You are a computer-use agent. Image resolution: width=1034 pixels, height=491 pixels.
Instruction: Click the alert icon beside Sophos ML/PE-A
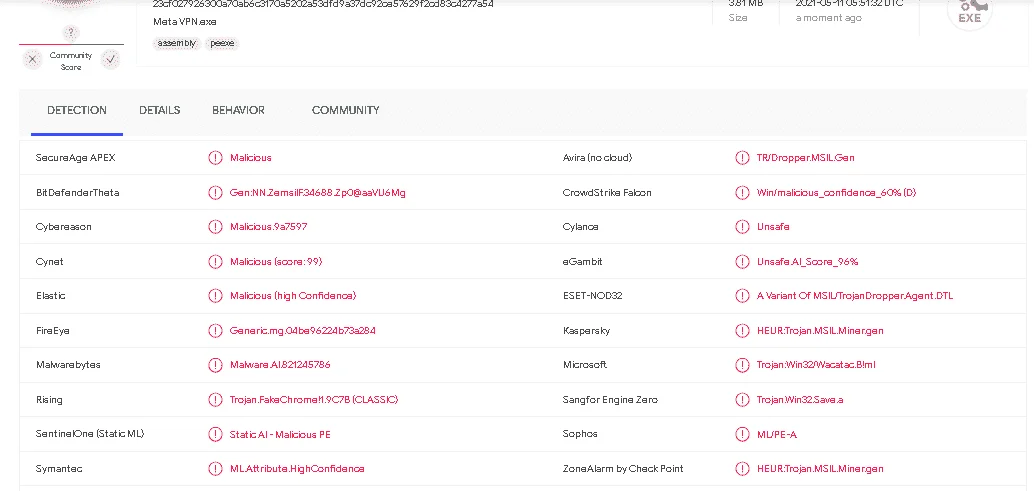pyautogui.click(x=743, y=434)
